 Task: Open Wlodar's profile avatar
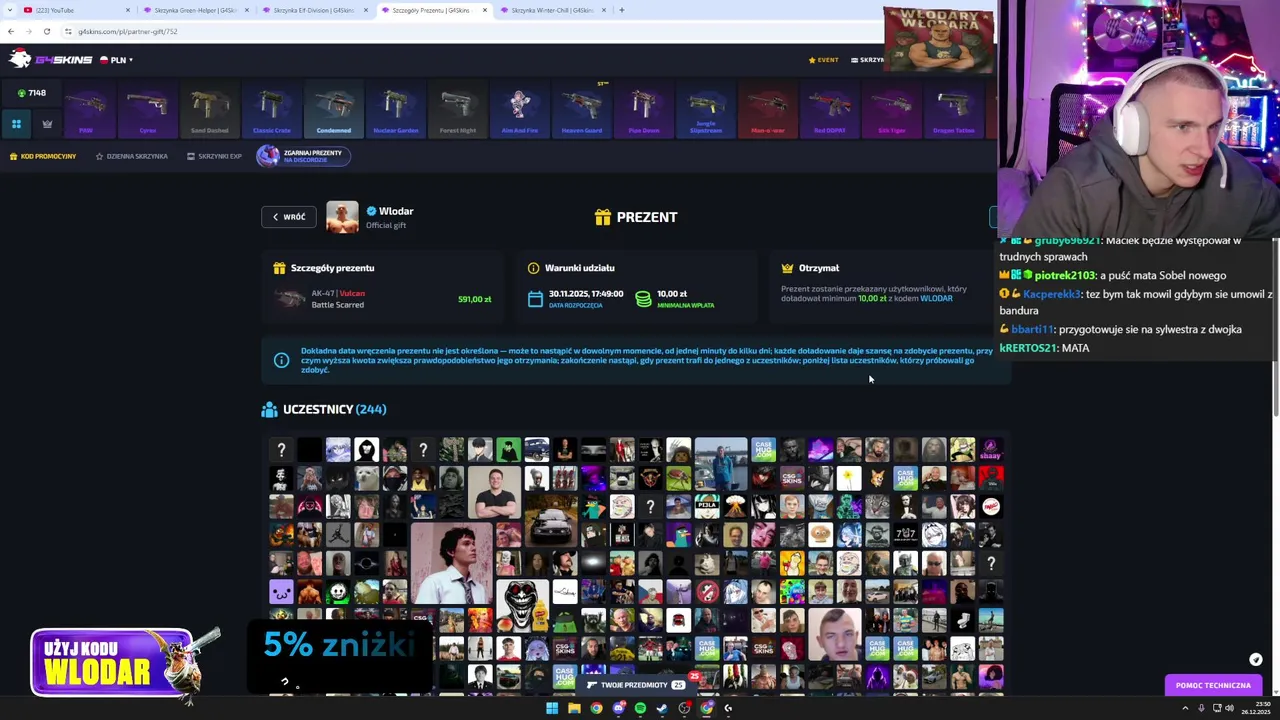pos(342,217)
